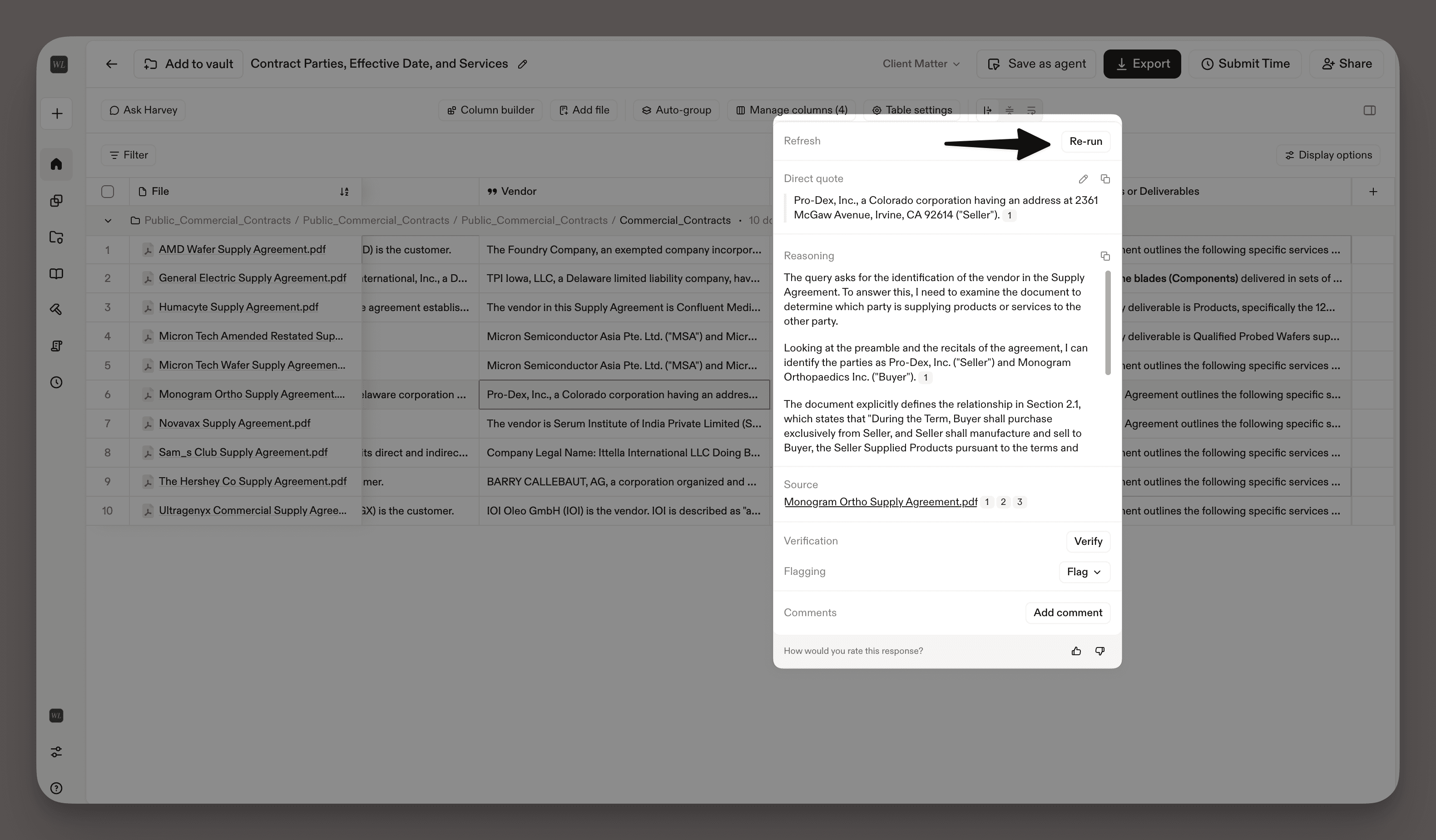Select the align-left toolbar icon
Image resolution: width=1436 pixels, height=840 pixels.
[x=988, y=110]
